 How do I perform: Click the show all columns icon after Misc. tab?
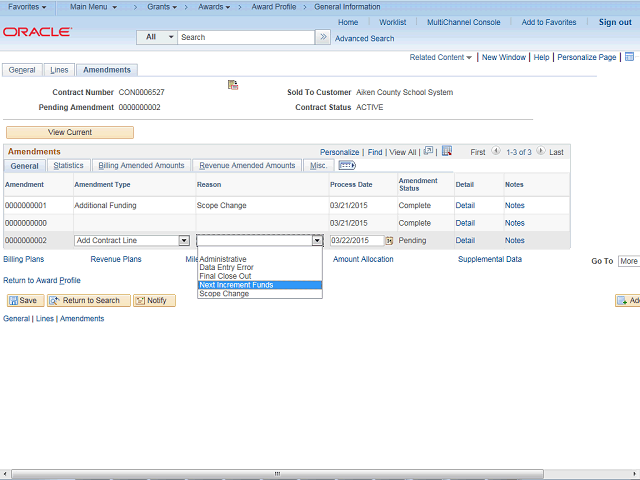tap(347, 165)
